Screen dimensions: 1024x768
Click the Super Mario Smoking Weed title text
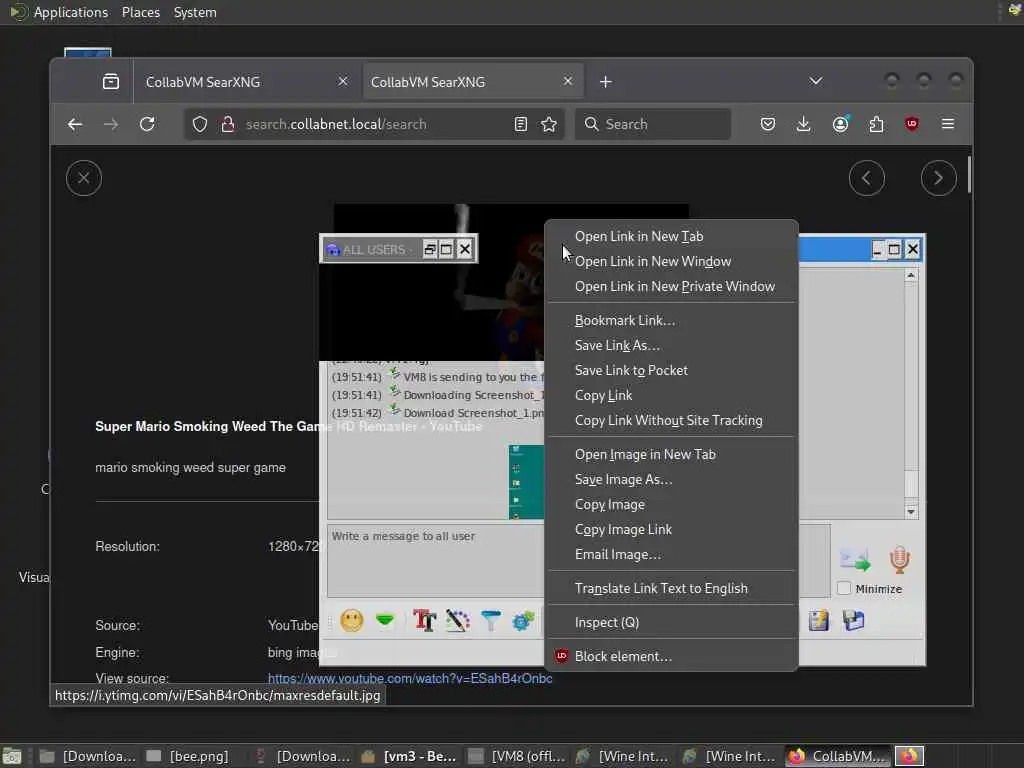(x=289, y=426)
